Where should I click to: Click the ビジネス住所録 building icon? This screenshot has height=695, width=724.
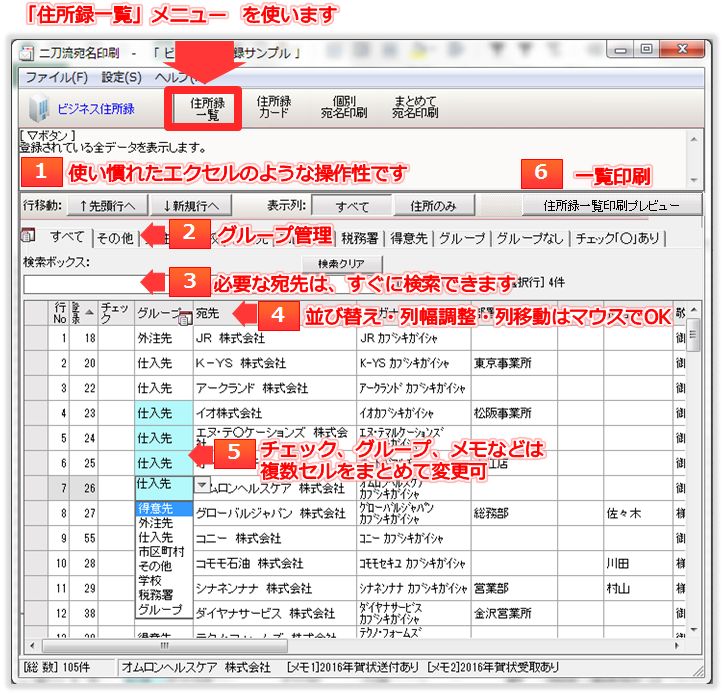coord(39,108)
